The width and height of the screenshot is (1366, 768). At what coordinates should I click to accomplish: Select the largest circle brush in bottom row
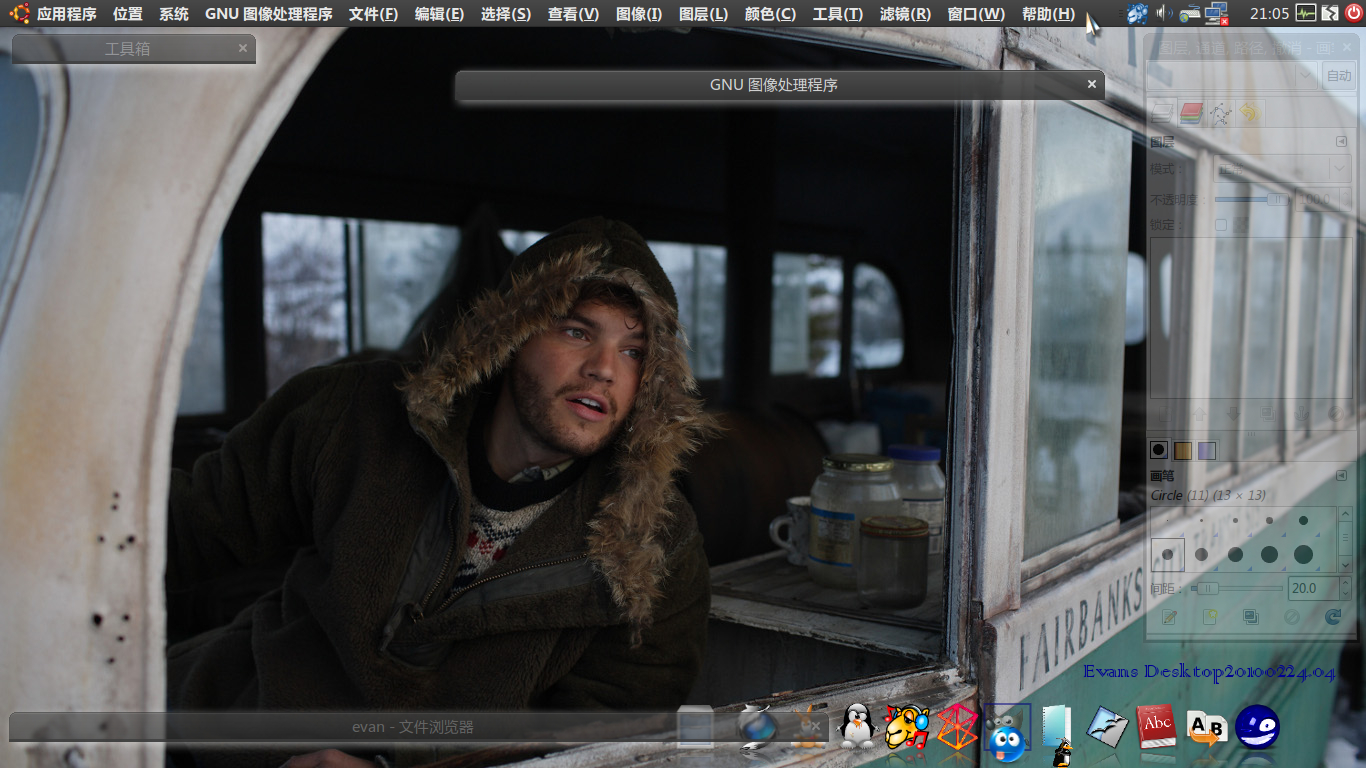coord(1303,554)
